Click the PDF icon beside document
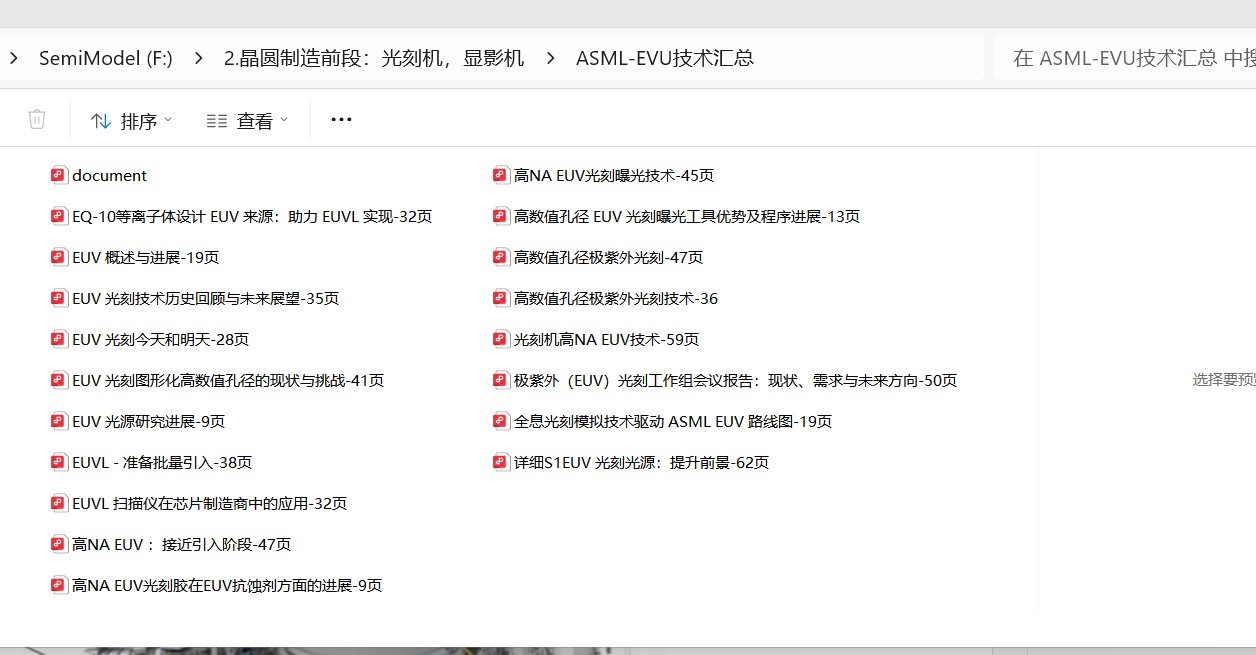 (x=58, y=174)
